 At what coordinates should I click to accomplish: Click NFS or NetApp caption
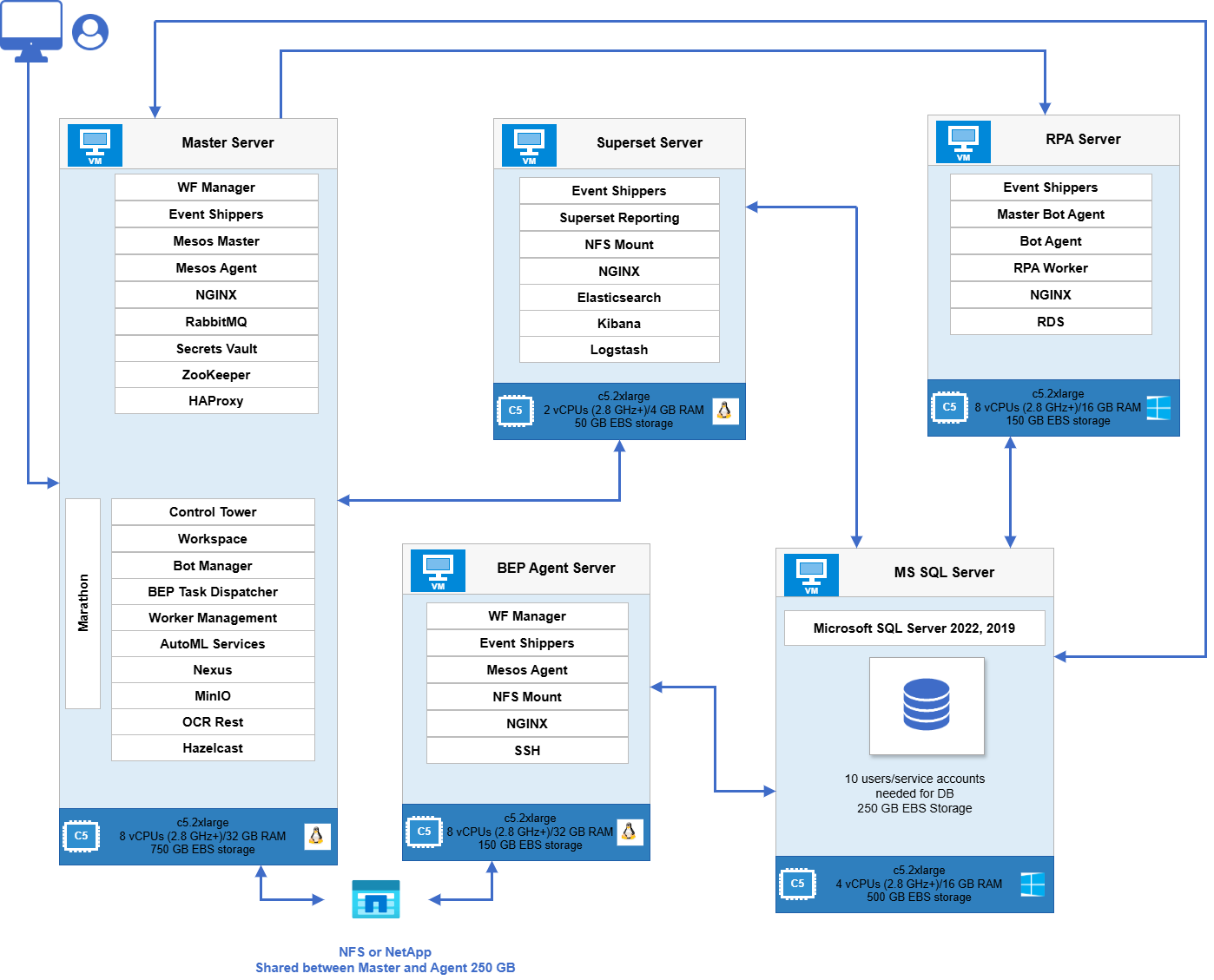tap(385, 952)
